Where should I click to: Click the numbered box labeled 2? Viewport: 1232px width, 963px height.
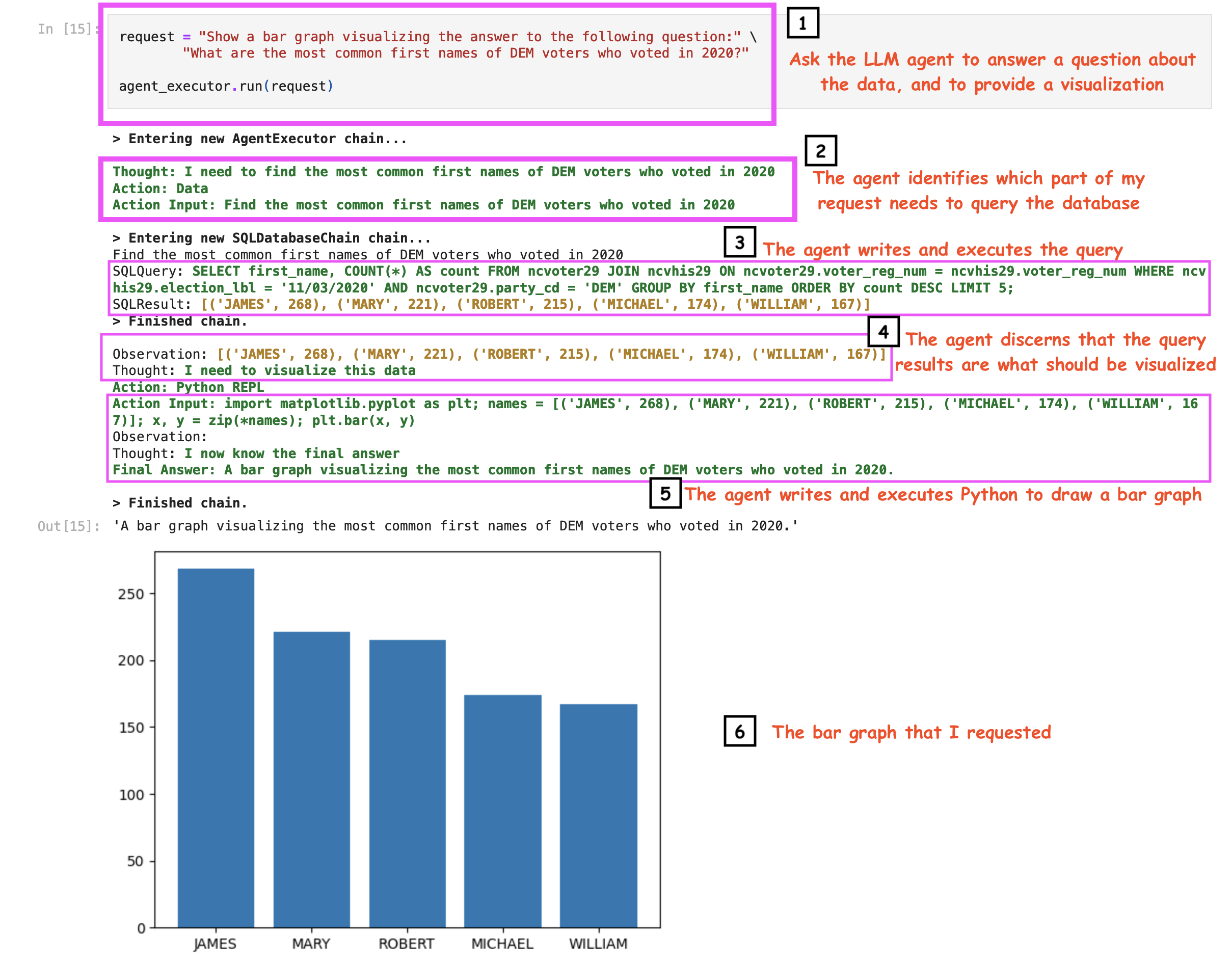point(820,151)
